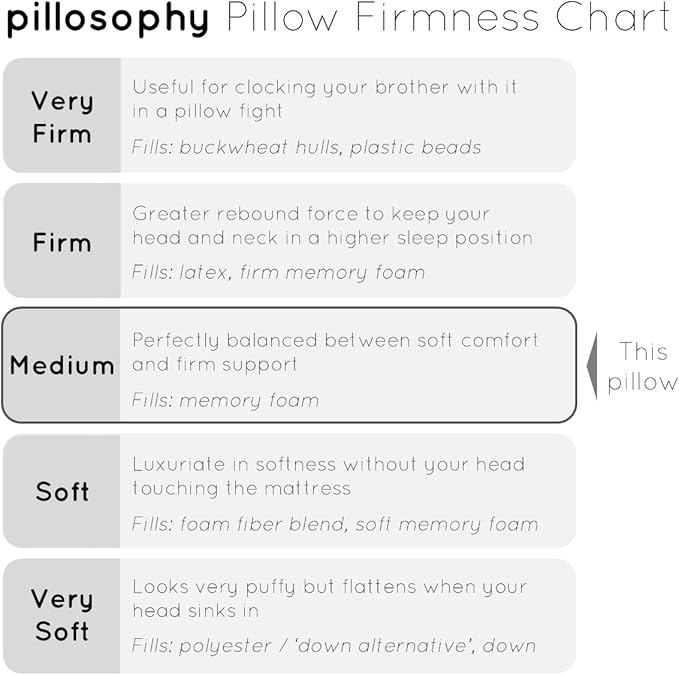Click the 'Greater rebound force' description

click(x=332, y=225)
